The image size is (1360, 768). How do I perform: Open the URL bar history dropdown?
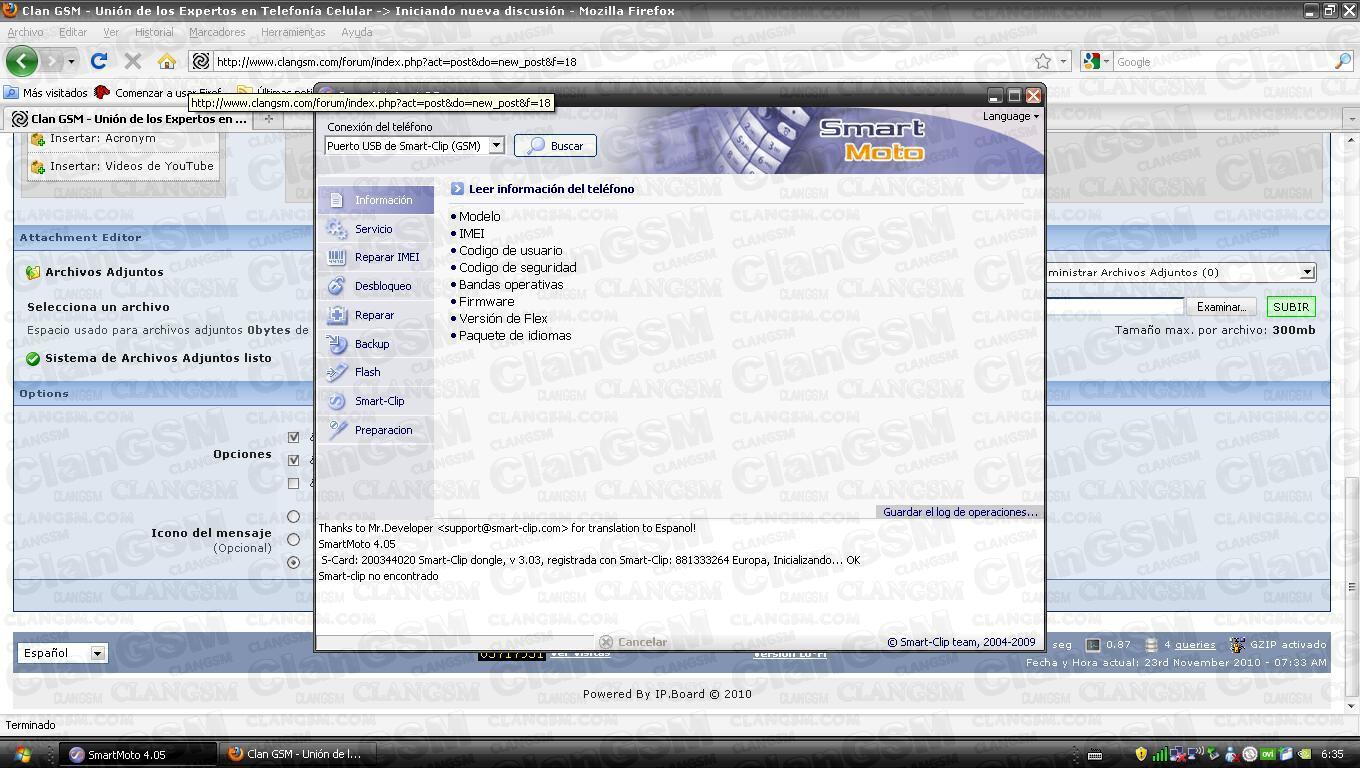click(1063, 61)
